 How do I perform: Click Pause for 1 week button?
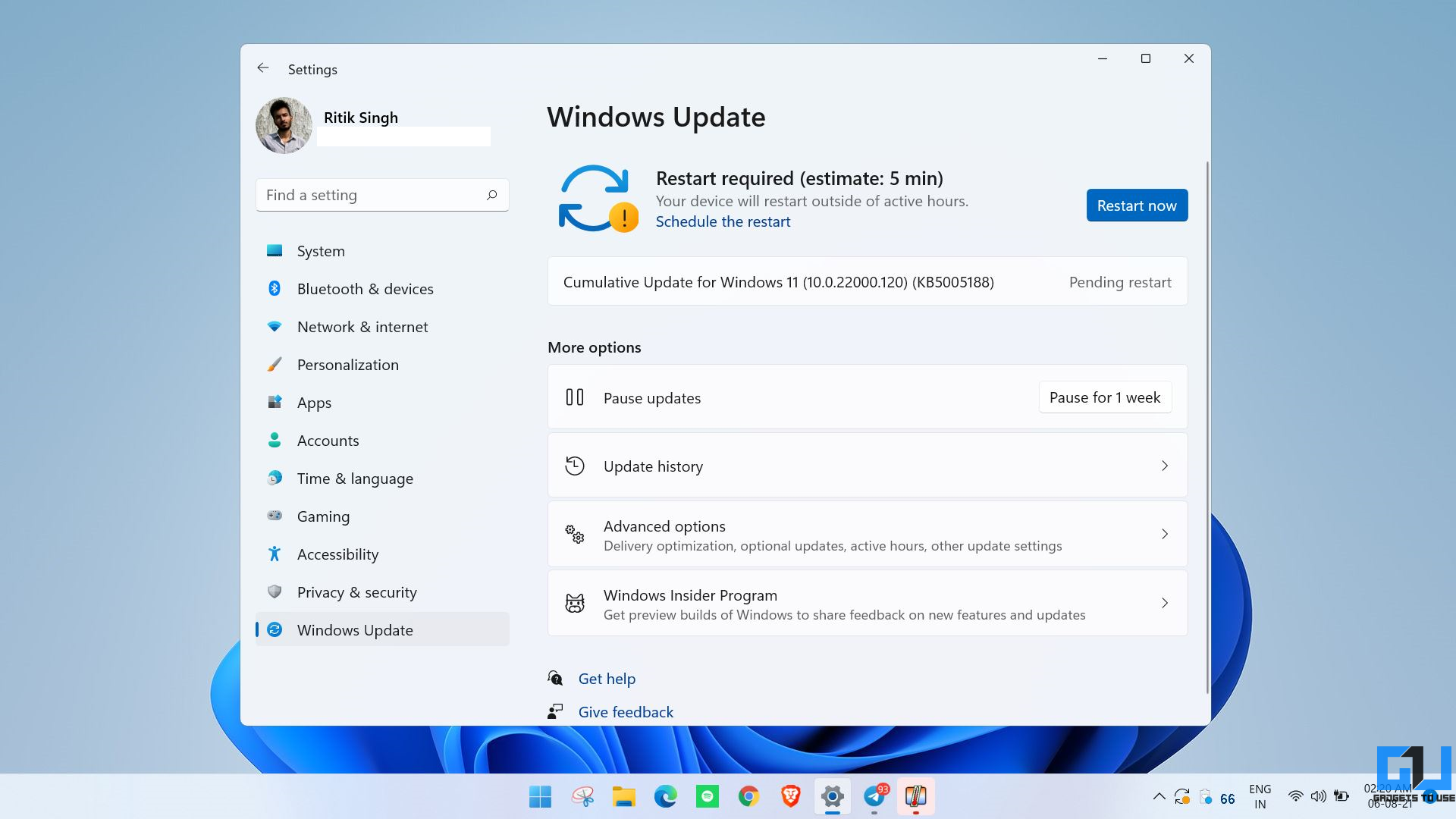pos(1105,397)
